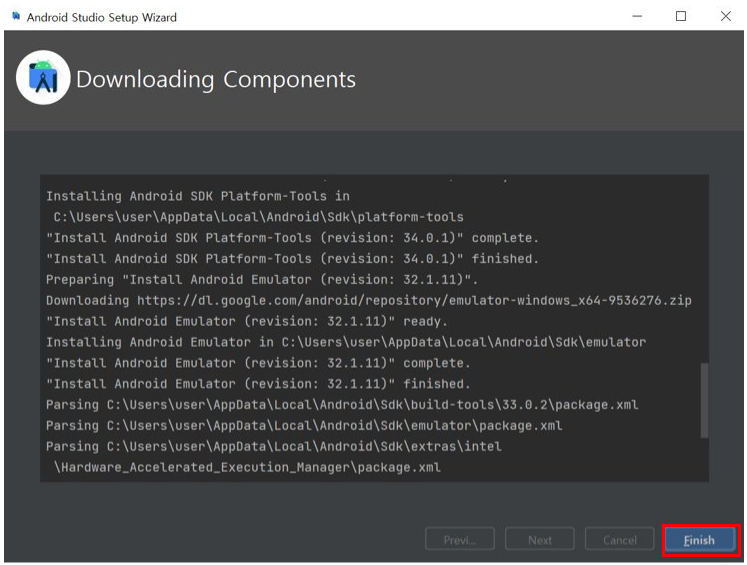Click the 'Installing Android Emulator in' line
747x565 pixels.
(346, 342)
